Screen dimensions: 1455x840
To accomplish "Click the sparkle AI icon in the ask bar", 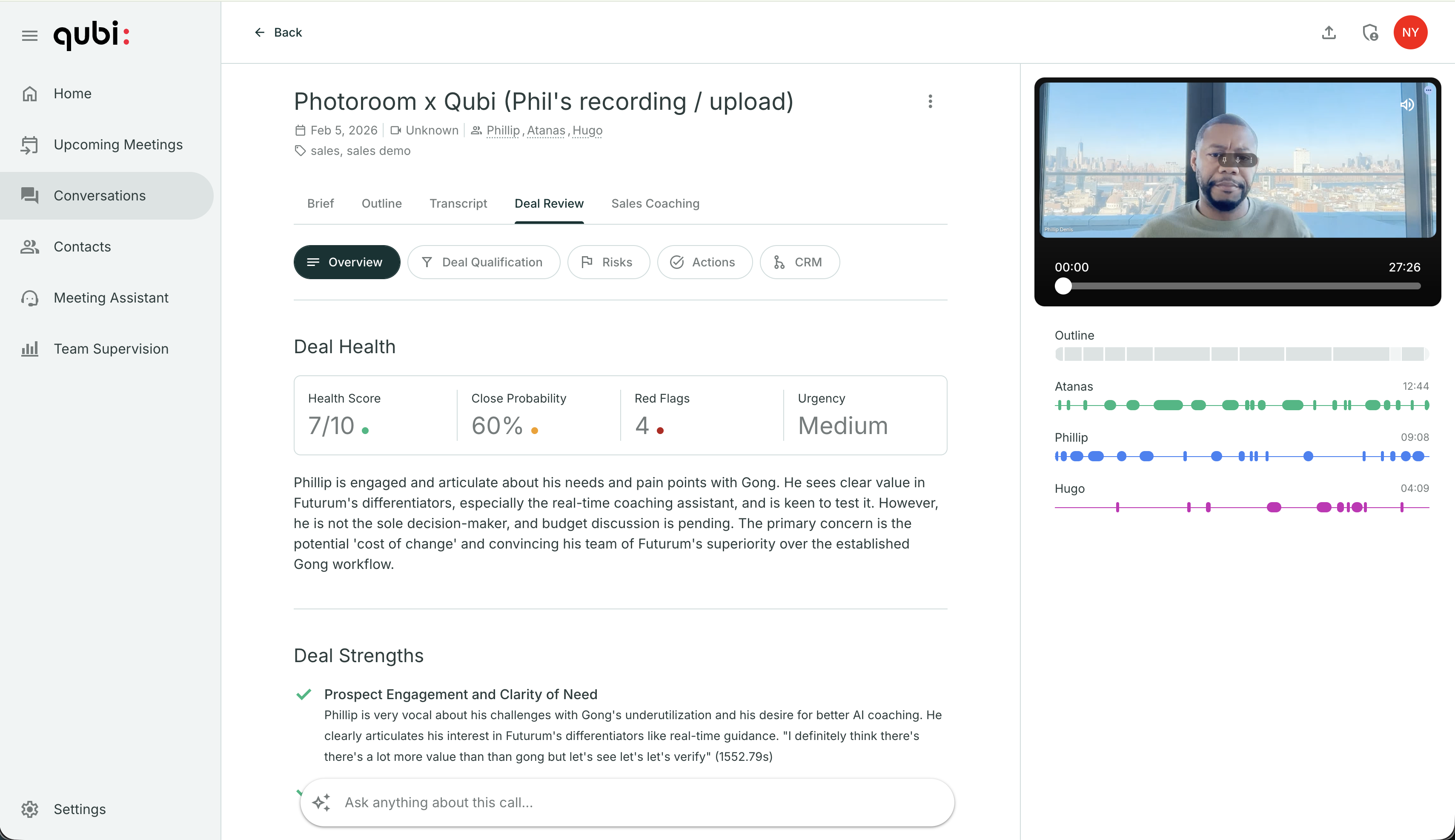I will click(321, 802).
